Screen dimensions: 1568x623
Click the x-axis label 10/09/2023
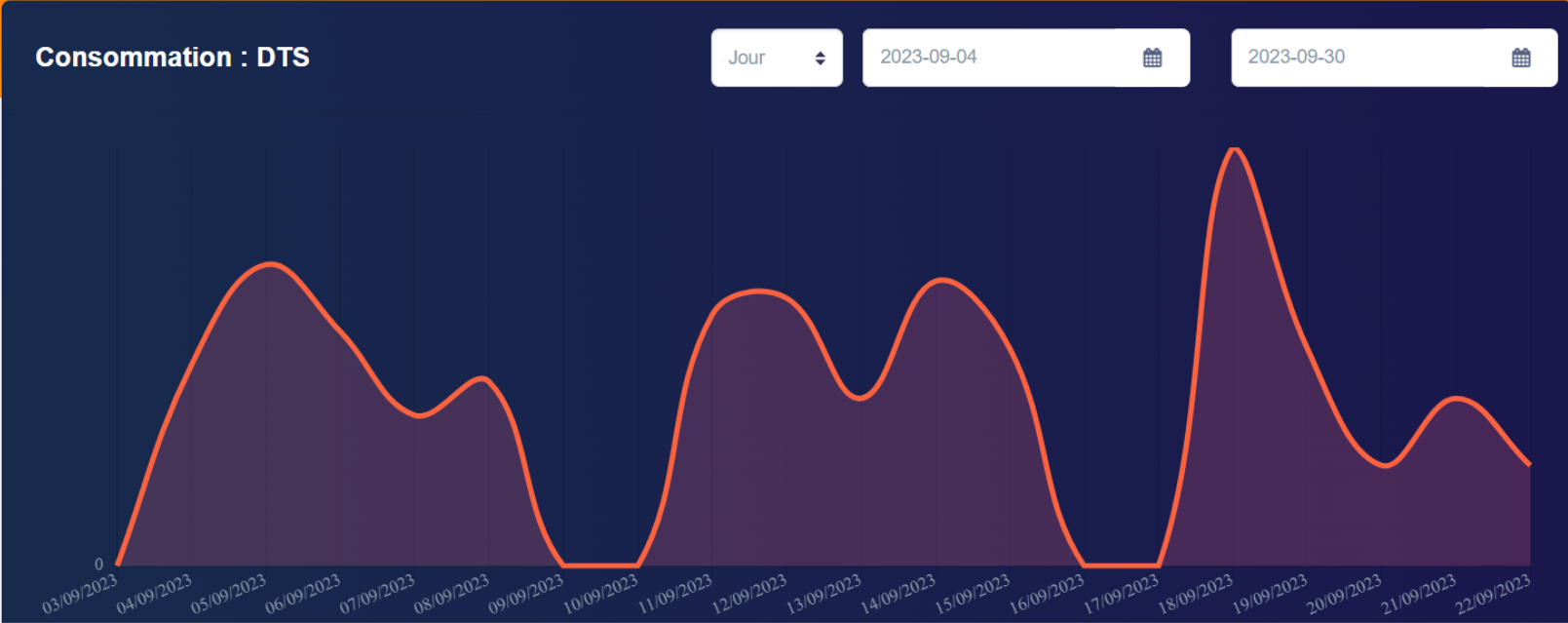(600, 594)
